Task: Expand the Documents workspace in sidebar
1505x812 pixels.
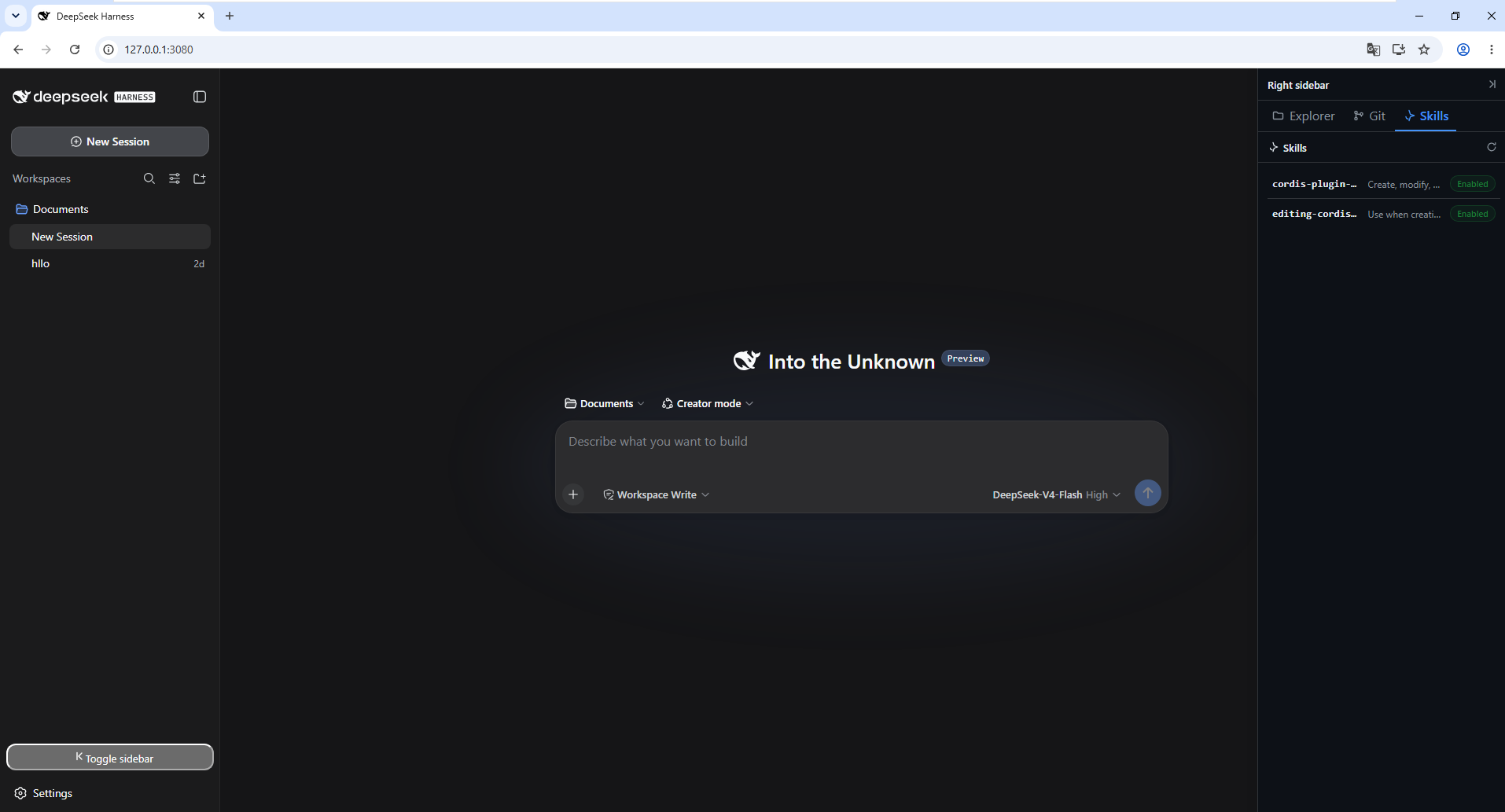Action: click(x=110, y=209)
